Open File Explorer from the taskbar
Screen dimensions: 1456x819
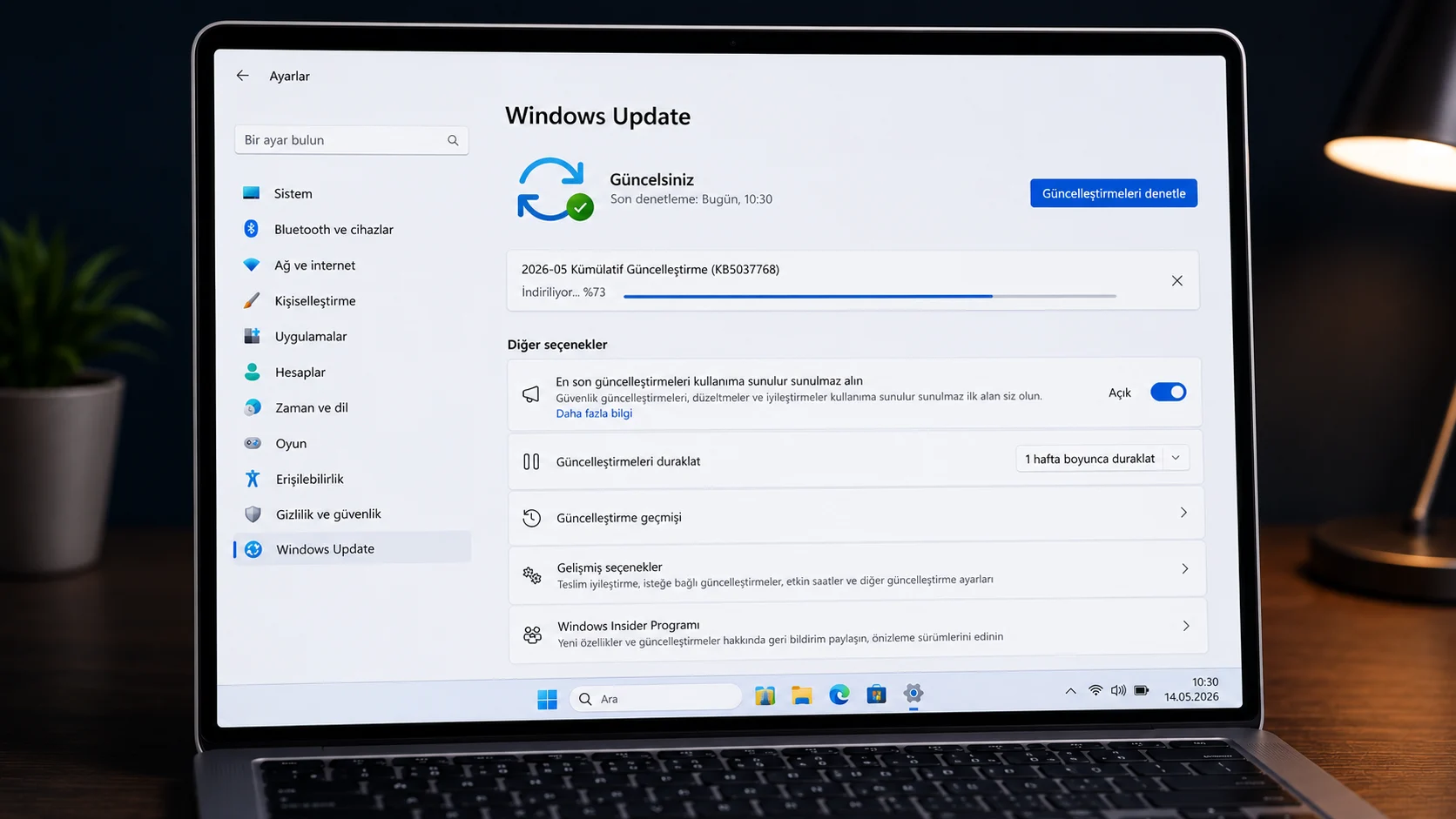pyautogui.click(x=802, y=695)
